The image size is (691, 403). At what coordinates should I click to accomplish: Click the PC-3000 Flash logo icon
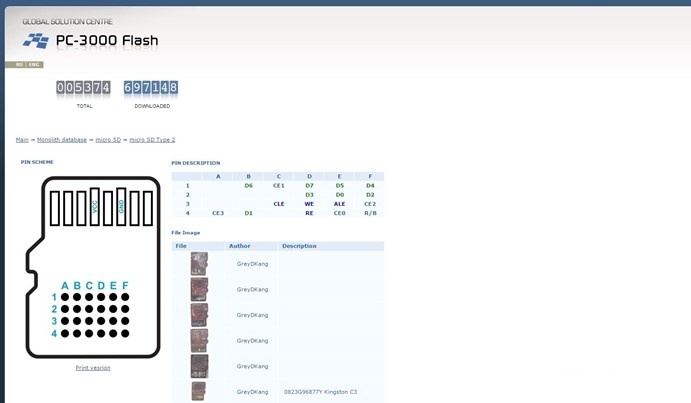[36, 41]
